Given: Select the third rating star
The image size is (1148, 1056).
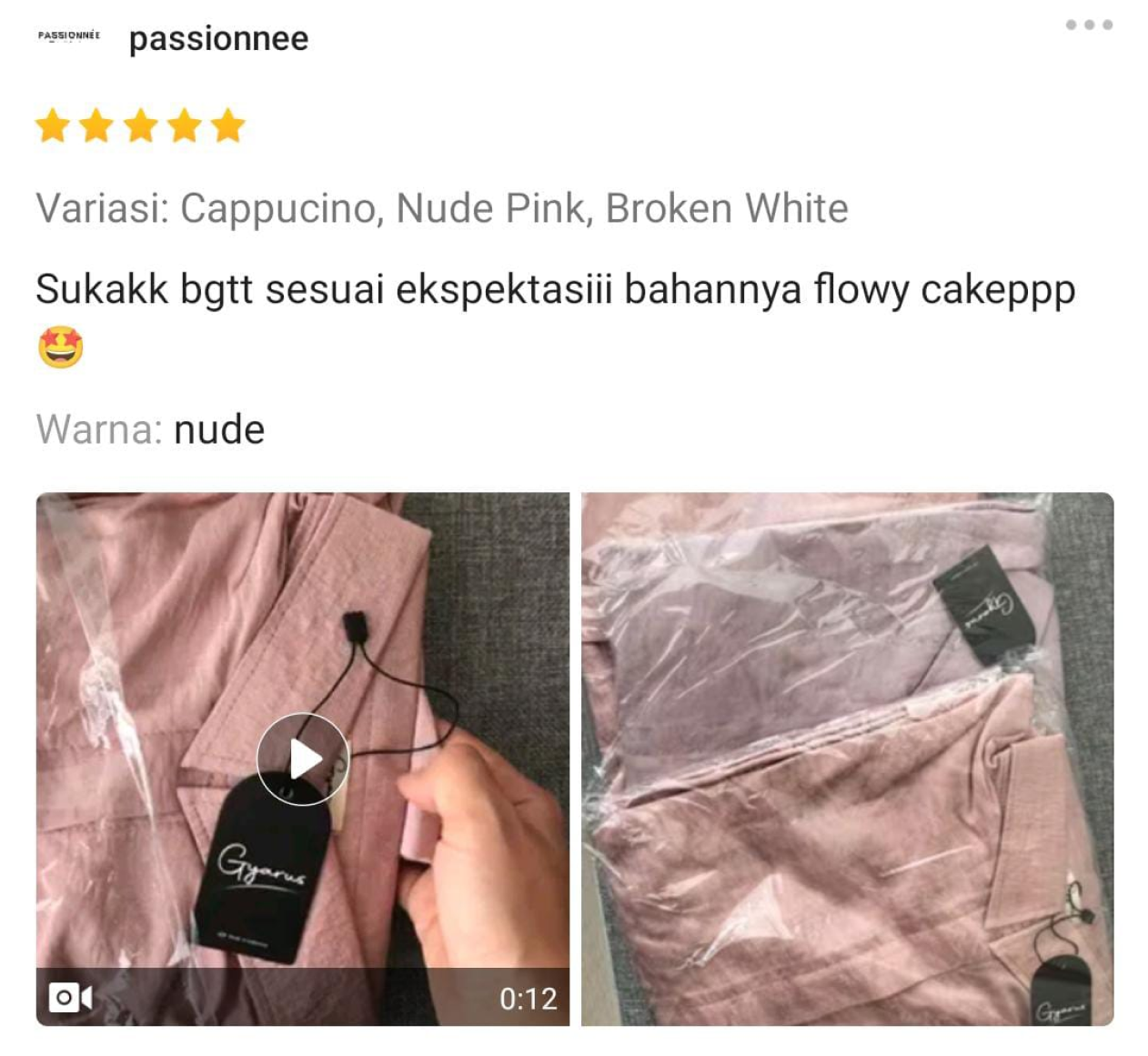Looking at the screenshot, I should point(141,126).
